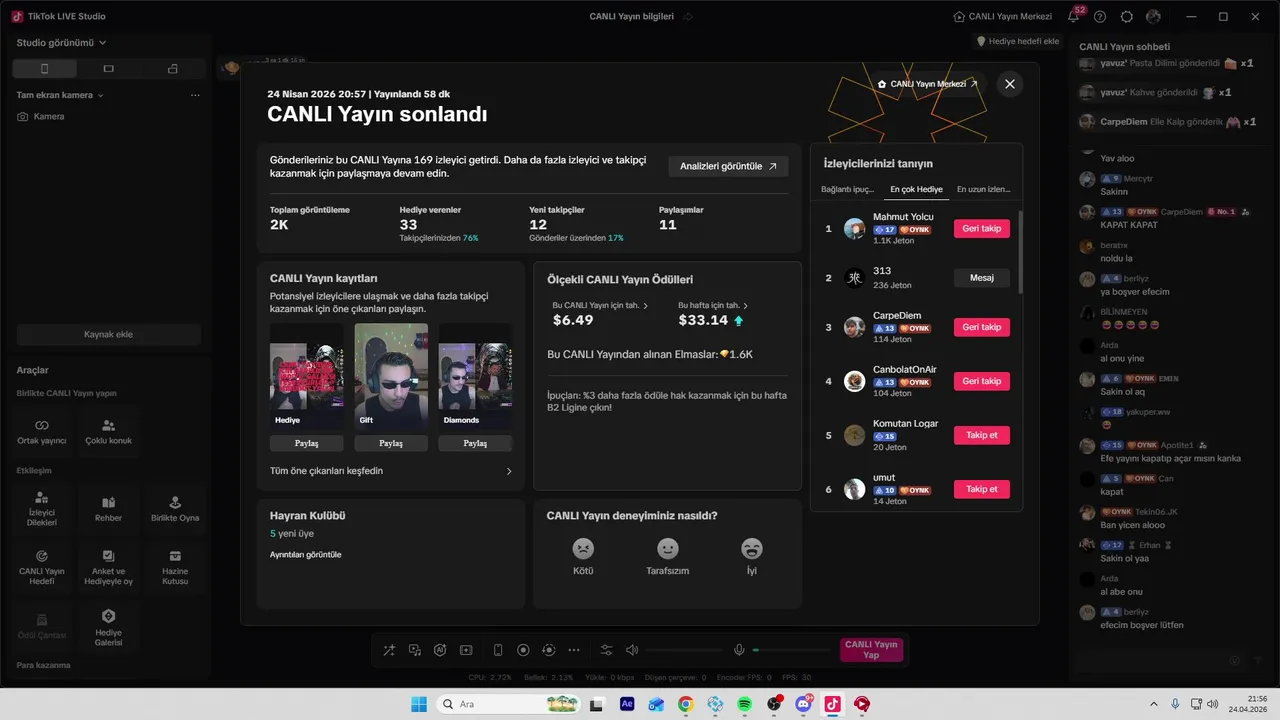
Task: Rate the live experience as İyi
Action: 752,557
